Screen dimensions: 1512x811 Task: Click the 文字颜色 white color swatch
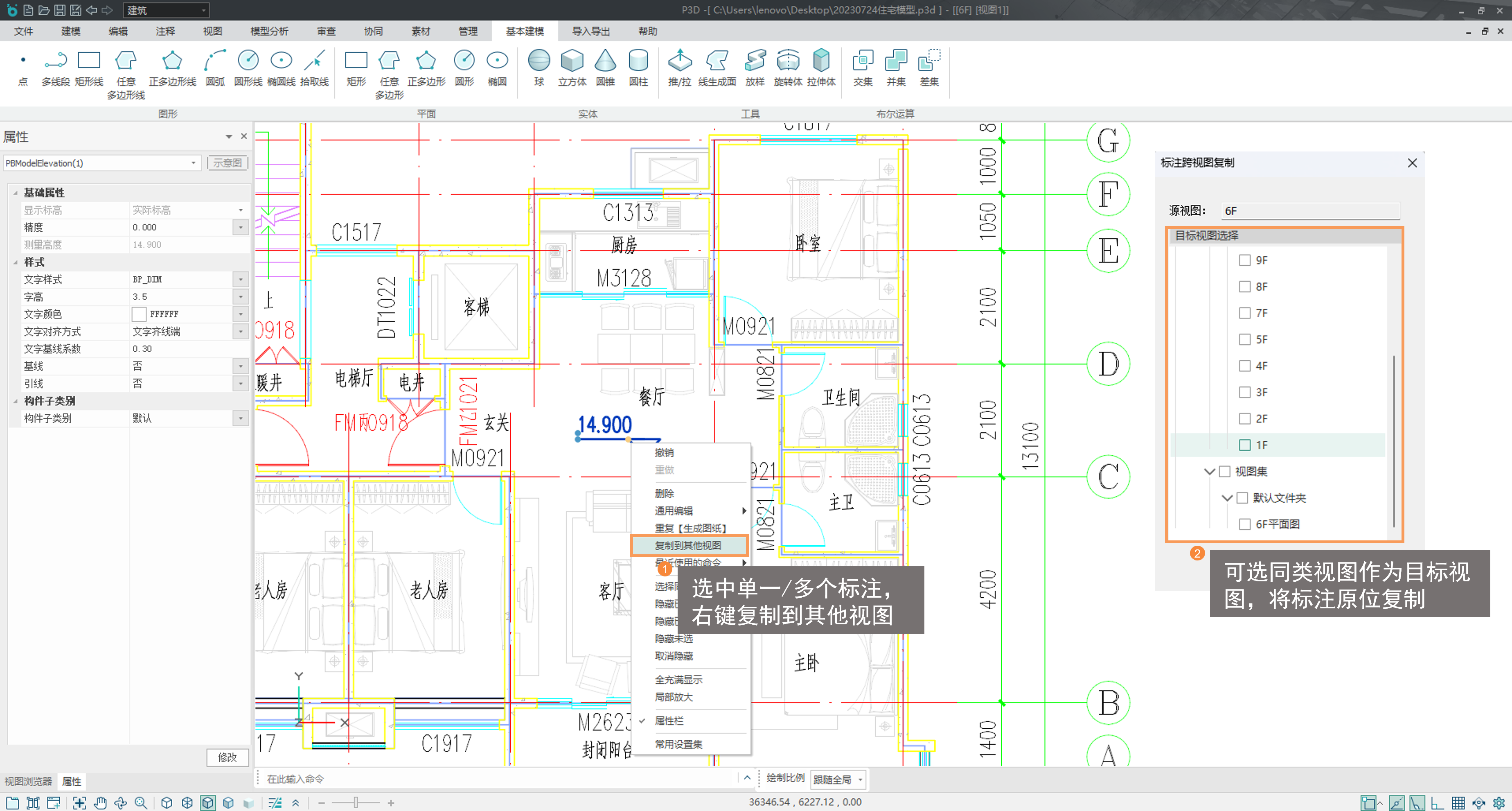139,314
